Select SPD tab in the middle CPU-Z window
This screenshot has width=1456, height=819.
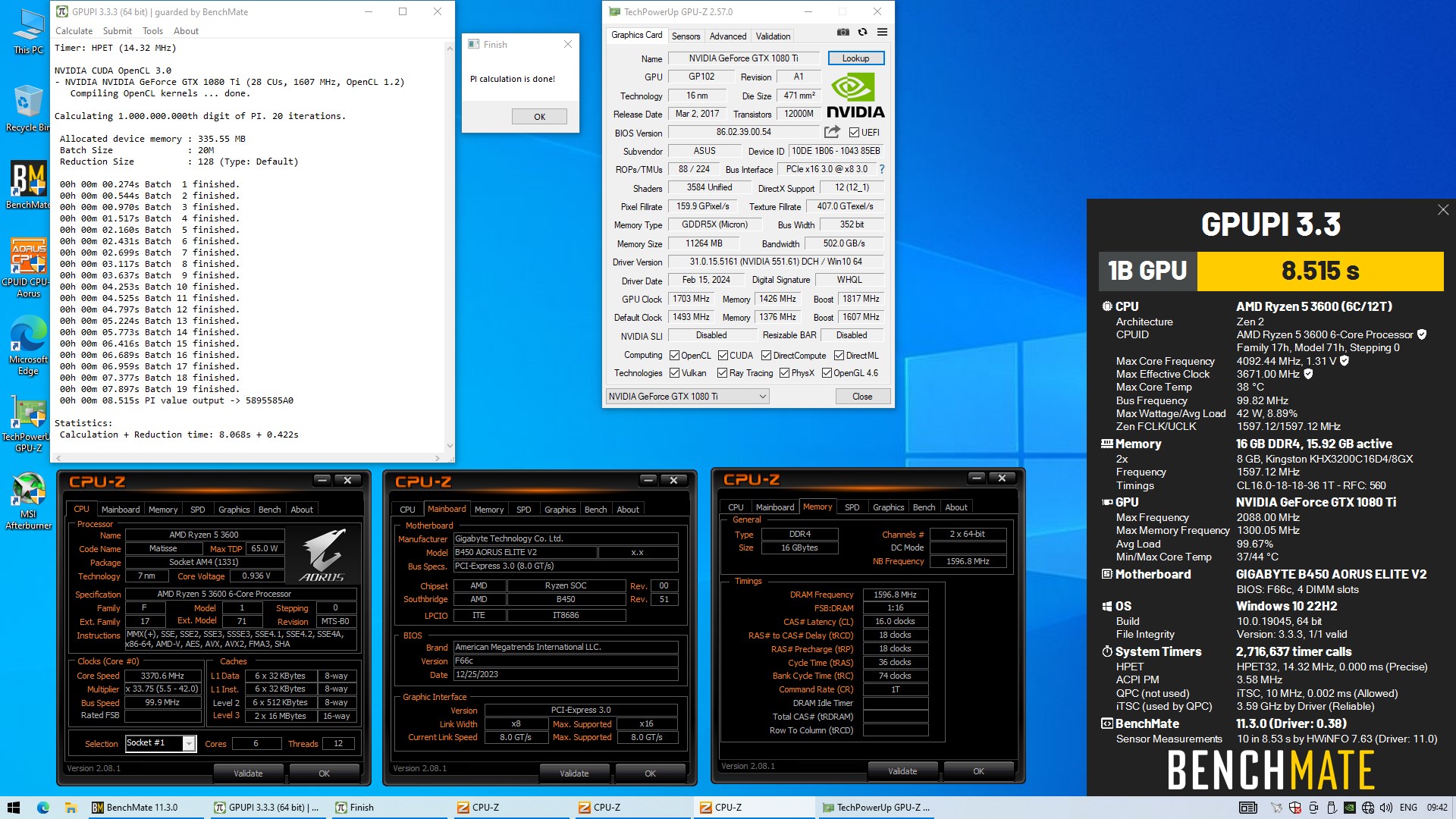click(523, 510)
